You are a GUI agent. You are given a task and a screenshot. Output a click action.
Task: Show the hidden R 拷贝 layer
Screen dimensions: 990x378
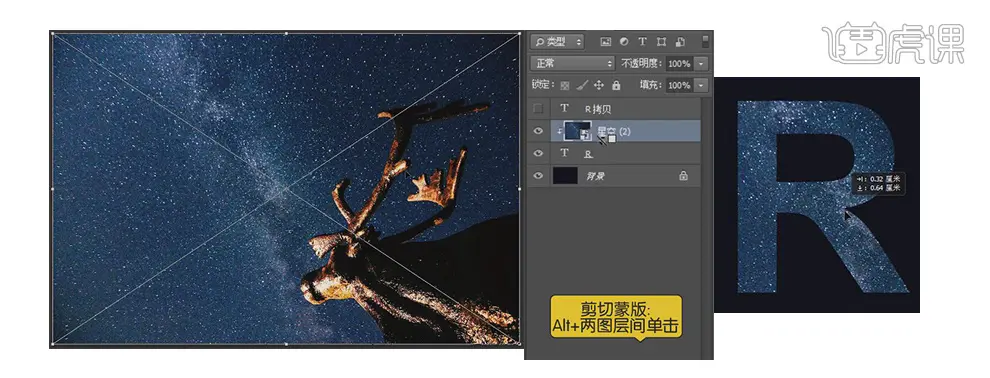tap(538, 109)
